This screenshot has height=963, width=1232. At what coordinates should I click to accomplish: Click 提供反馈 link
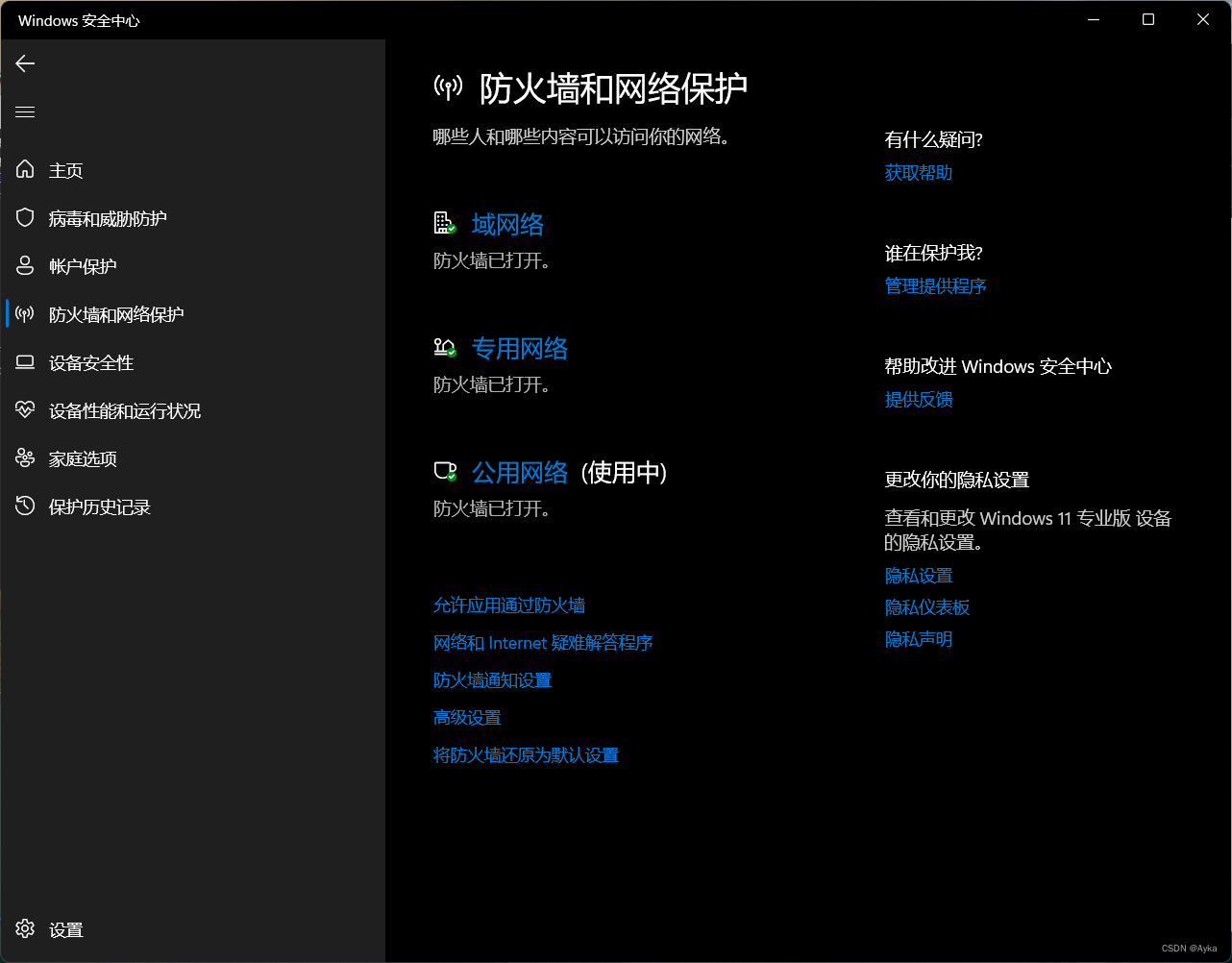(x=919, y=400)
